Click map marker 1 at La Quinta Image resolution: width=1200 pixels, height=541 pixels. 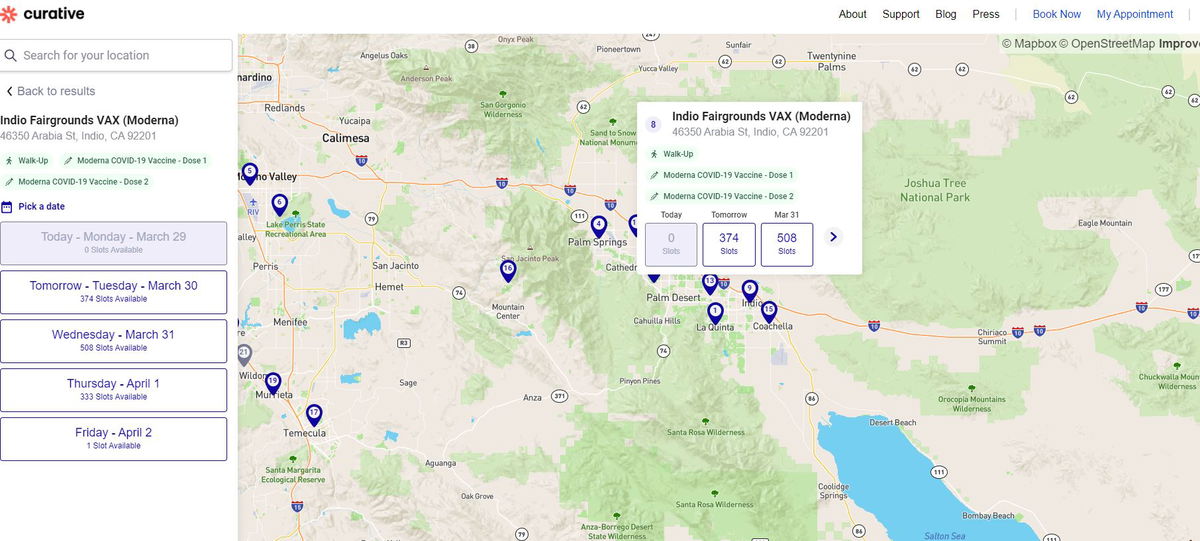point(715,312)
